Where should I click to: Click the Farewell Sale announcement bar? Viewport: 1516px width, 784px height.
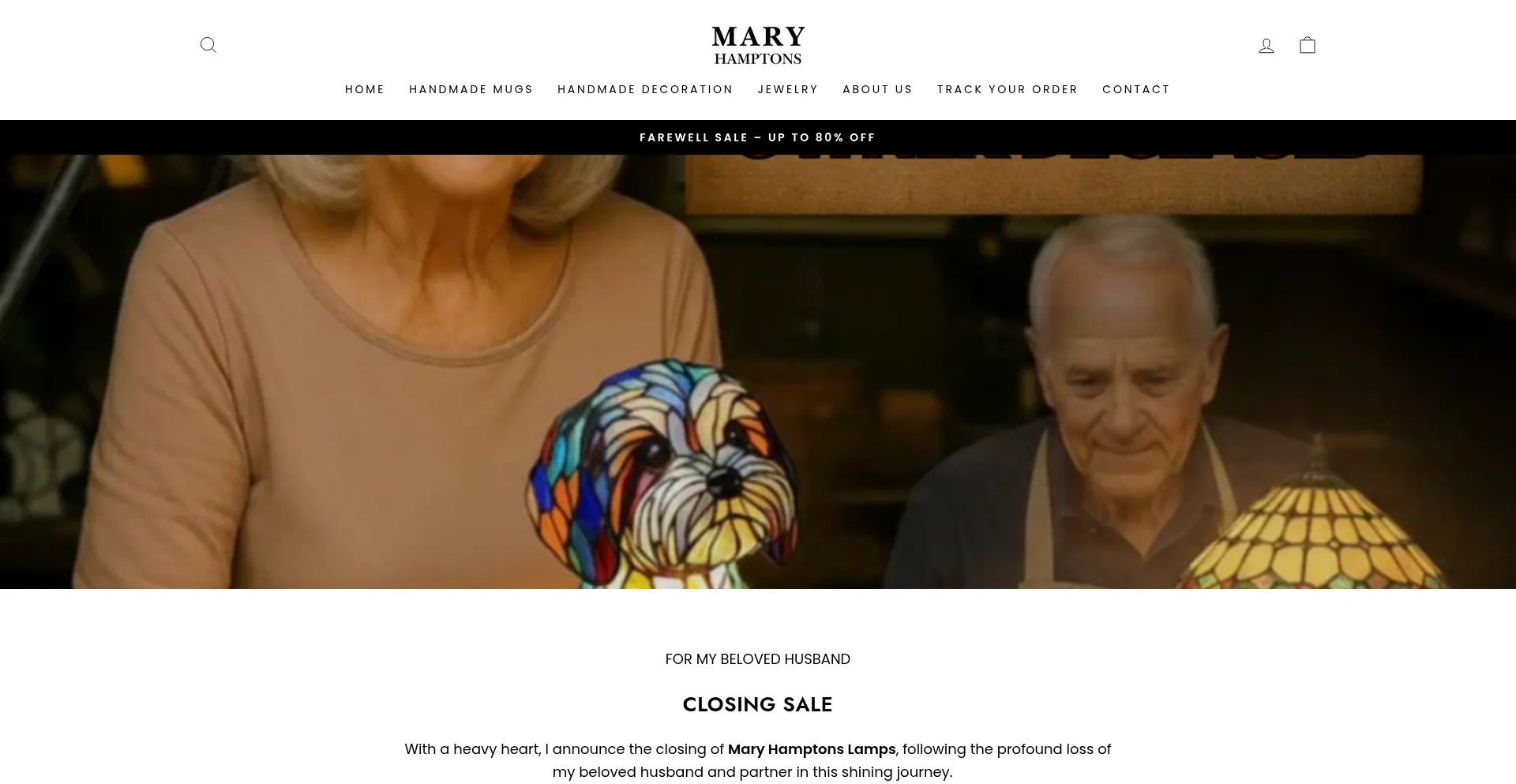tap(758, 137)
